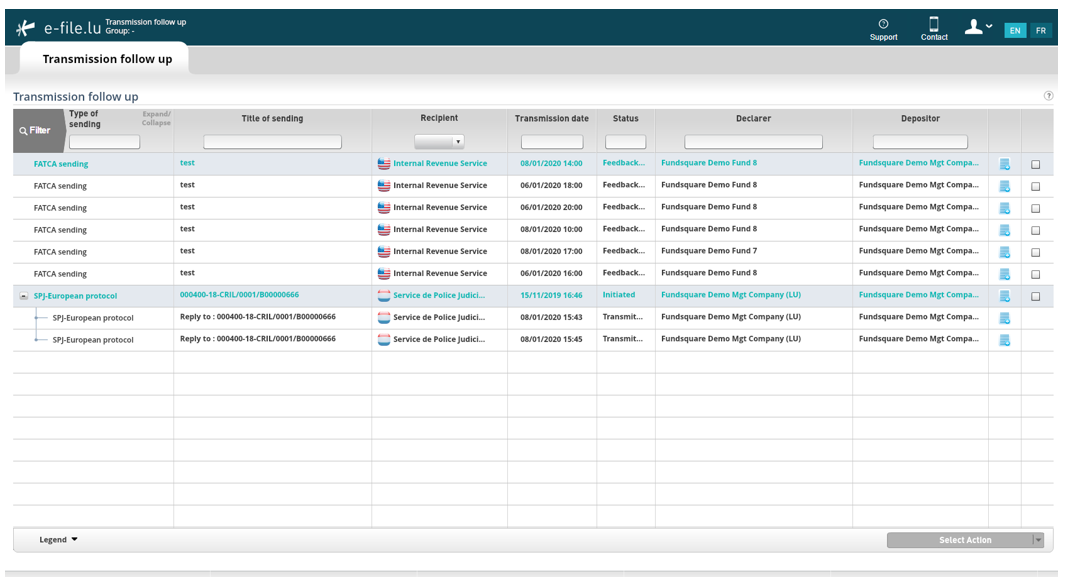Open details icon for the 08/01/2020 14:00 sending
Viewport: 1068px width, 582px height.
(x=1005, y=164)
